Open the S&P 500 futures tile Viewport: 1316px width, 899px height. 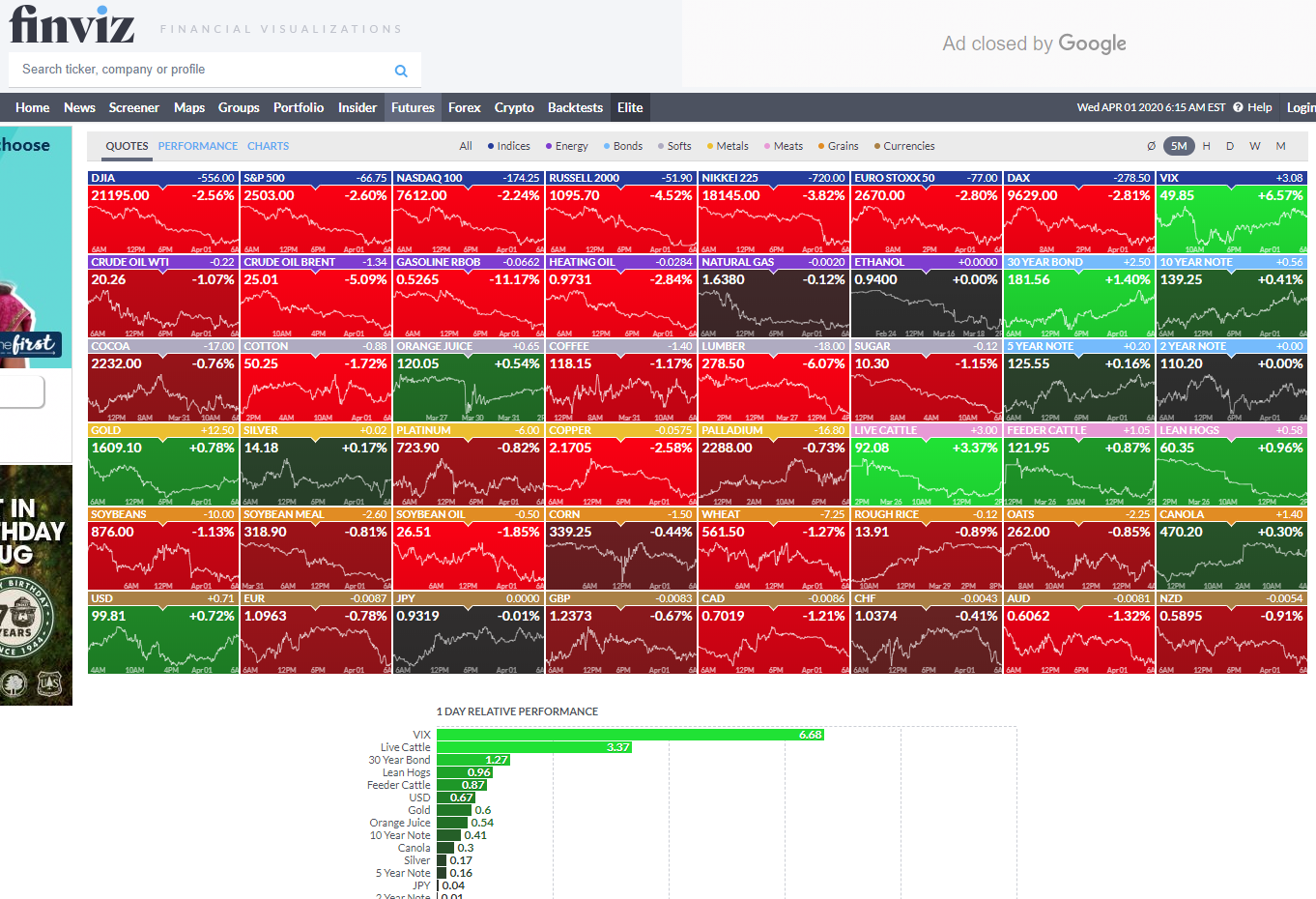pyautogui.click(x=316, y=213)
